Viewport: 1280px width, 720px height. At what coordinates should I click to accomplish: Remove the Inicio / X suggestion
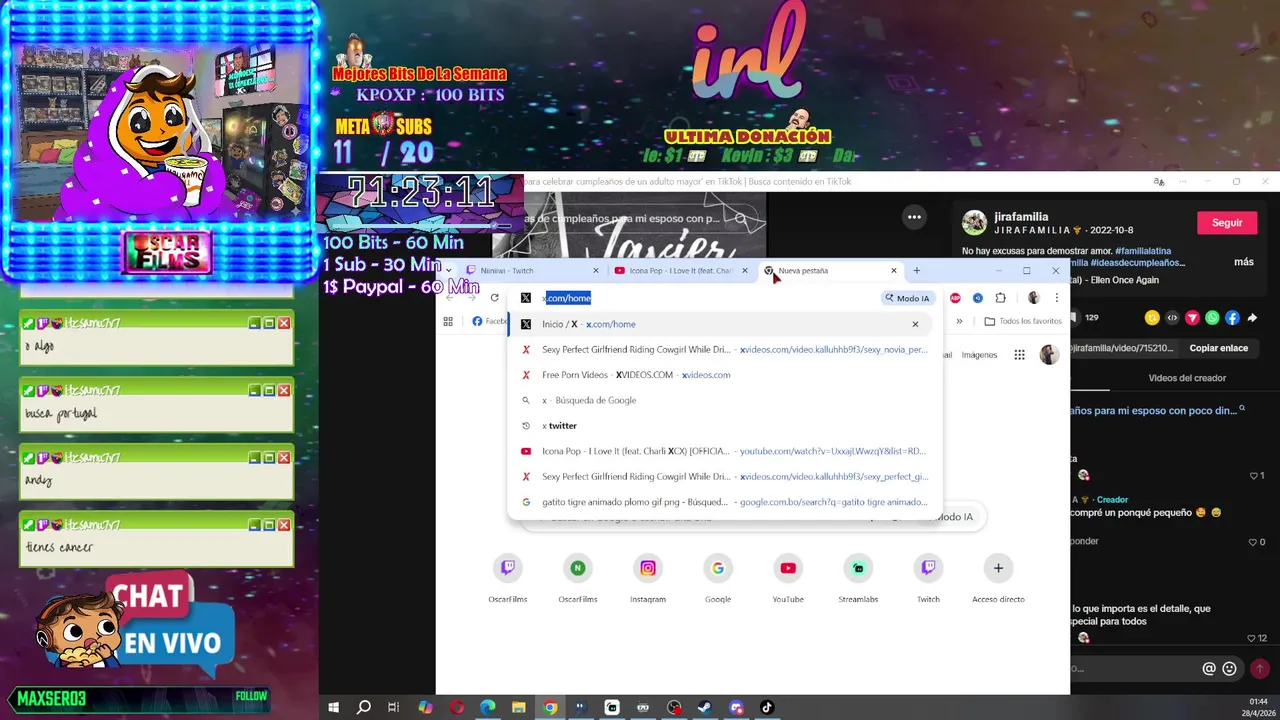tap(915, 324)
